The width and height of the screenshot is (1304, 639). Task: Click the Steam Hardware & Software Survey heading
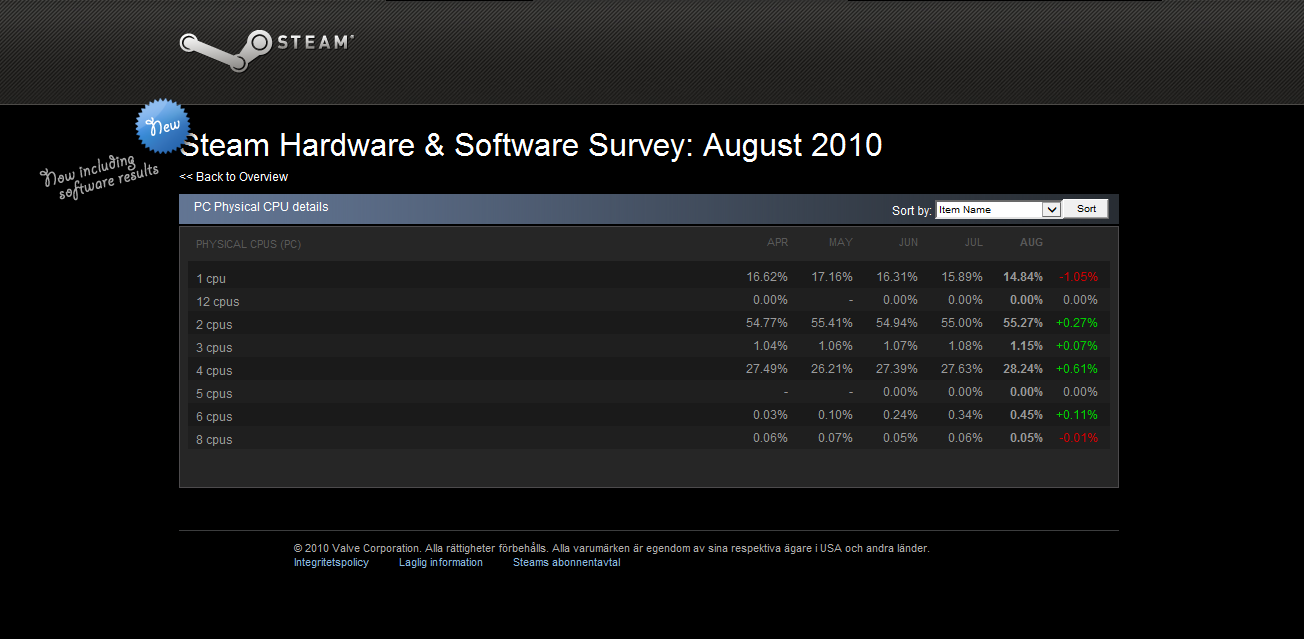[x=530, y=146]
